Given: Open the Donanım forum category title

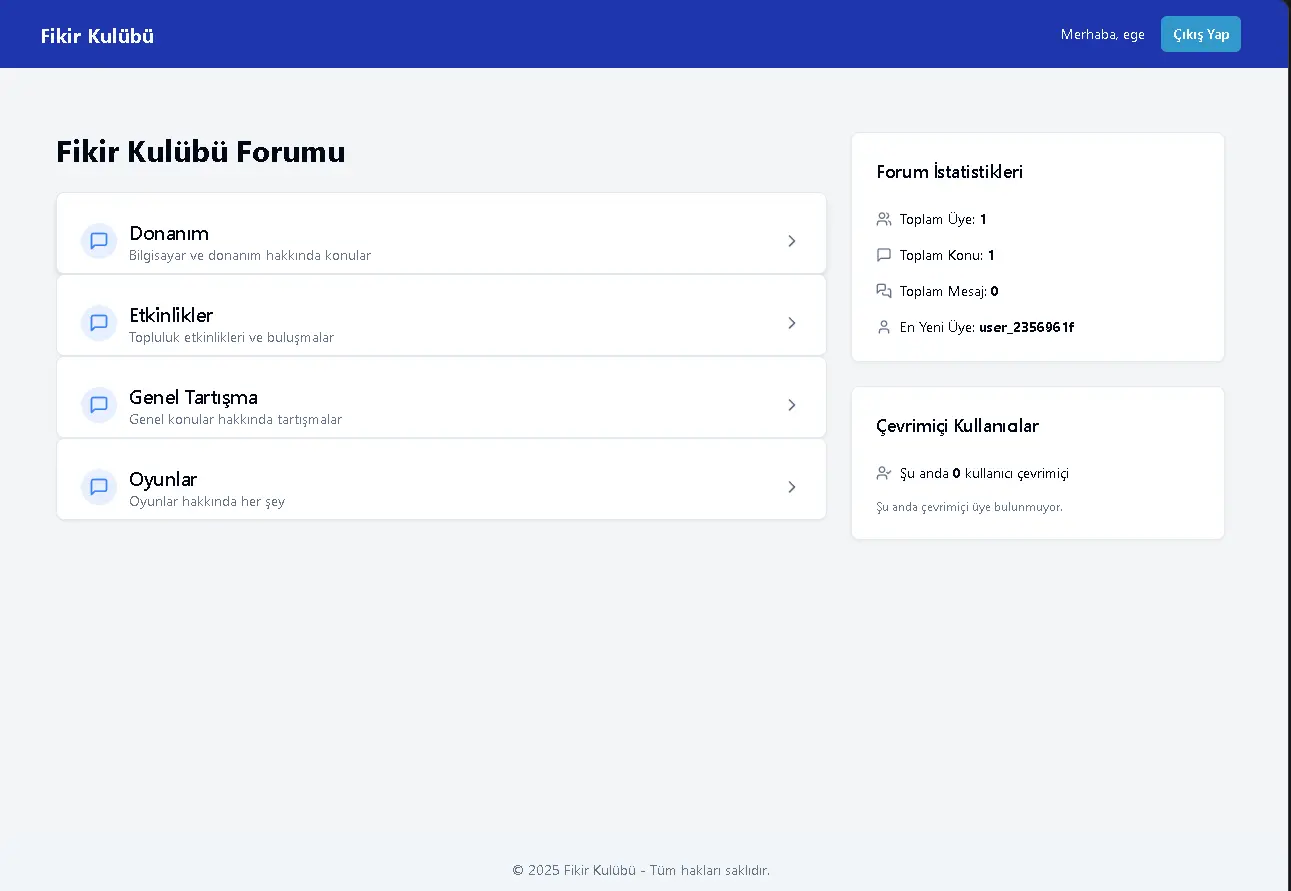Looking at the screenshot, I should click(x=169, y=233).
